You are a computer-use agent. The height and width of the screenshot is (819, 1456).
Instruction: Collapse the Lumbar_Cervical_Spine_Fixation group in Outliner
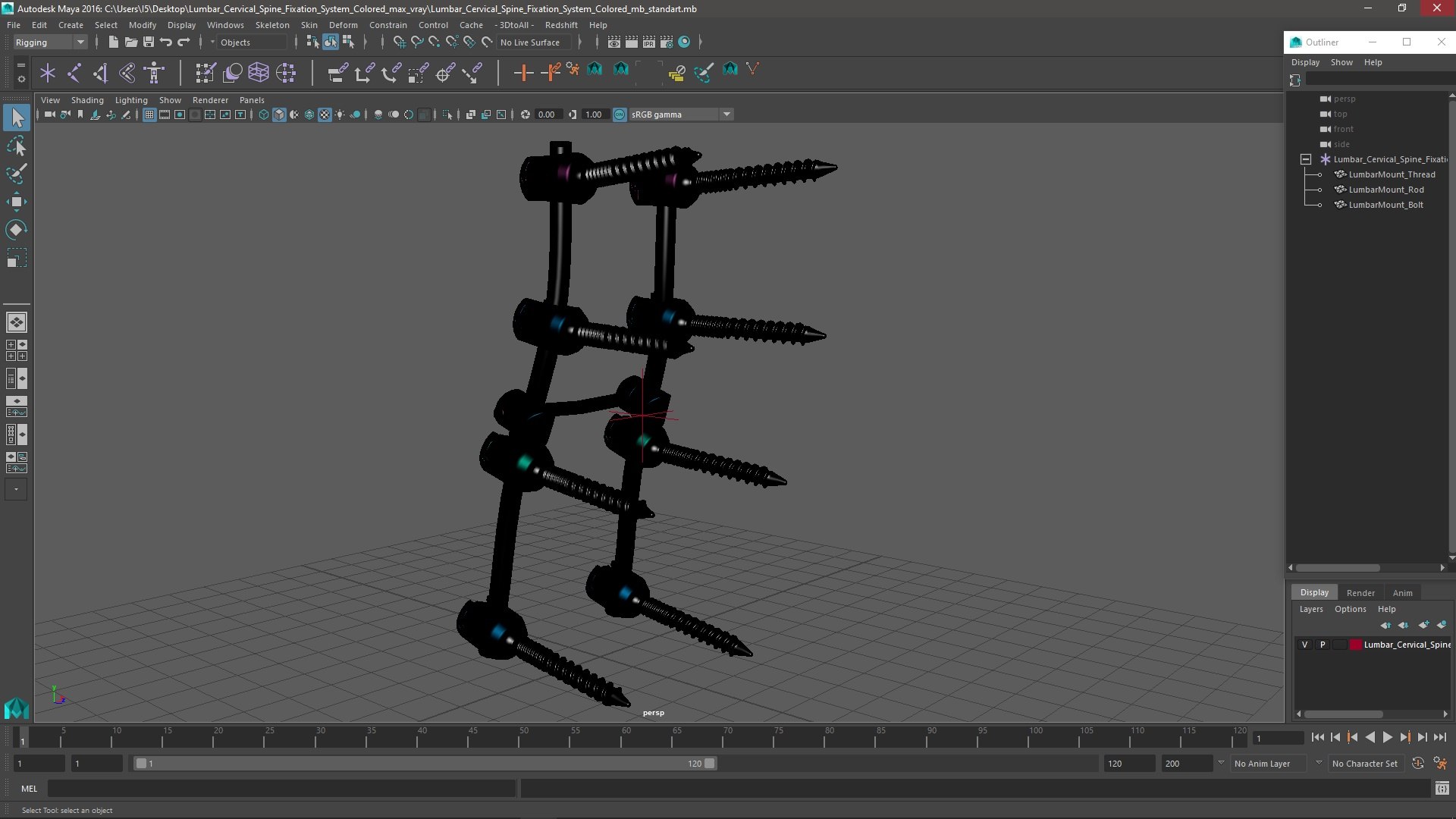pyautogui.click(x=1305, y=159)
